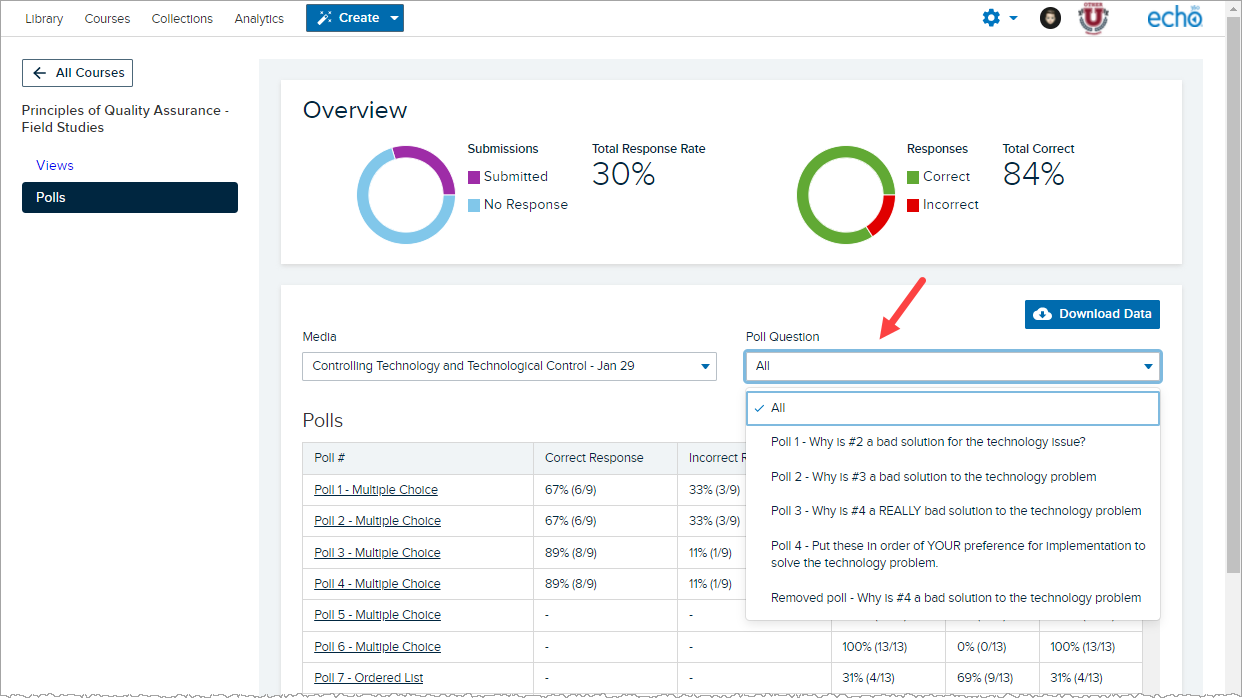1242x699 pixels.
Task: Click the back arrow on All Courses
Action: (x=40, y=73)
